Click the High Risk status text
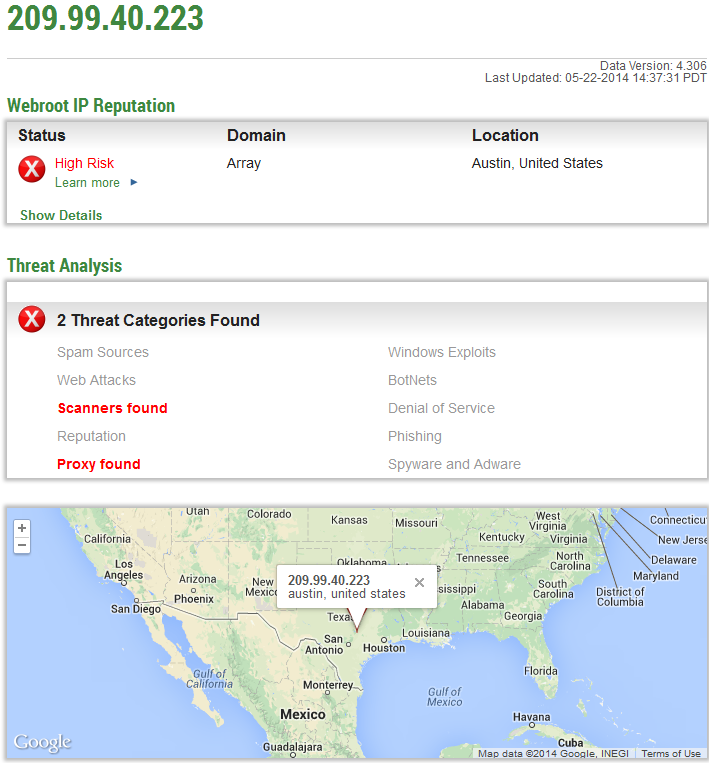 pyautogui.click(x=84, y=163)
